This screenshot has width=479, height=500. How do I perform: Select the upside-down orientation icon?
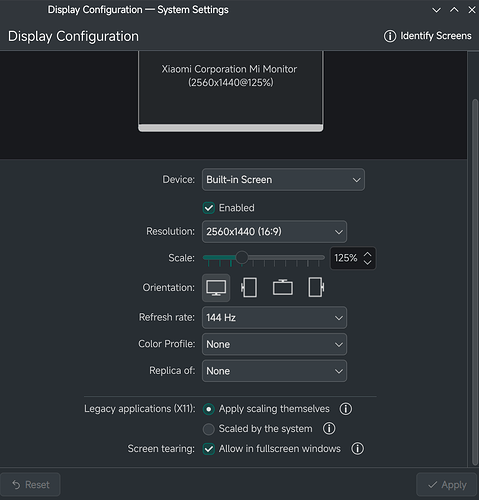(283, 288)
